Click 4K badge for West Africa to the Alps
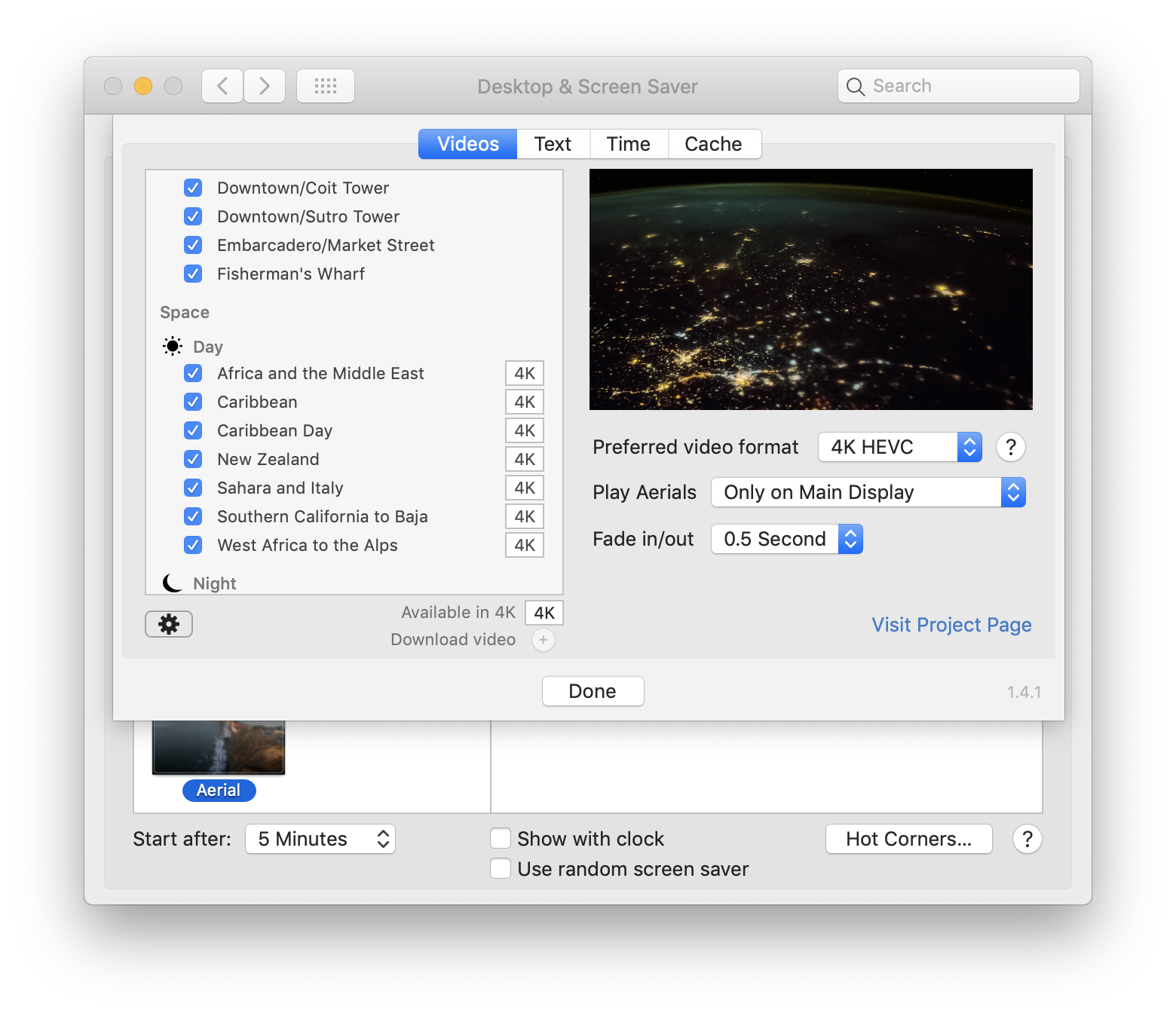Viewport: 1176px width, 1016px height. (x=525, y=546)
